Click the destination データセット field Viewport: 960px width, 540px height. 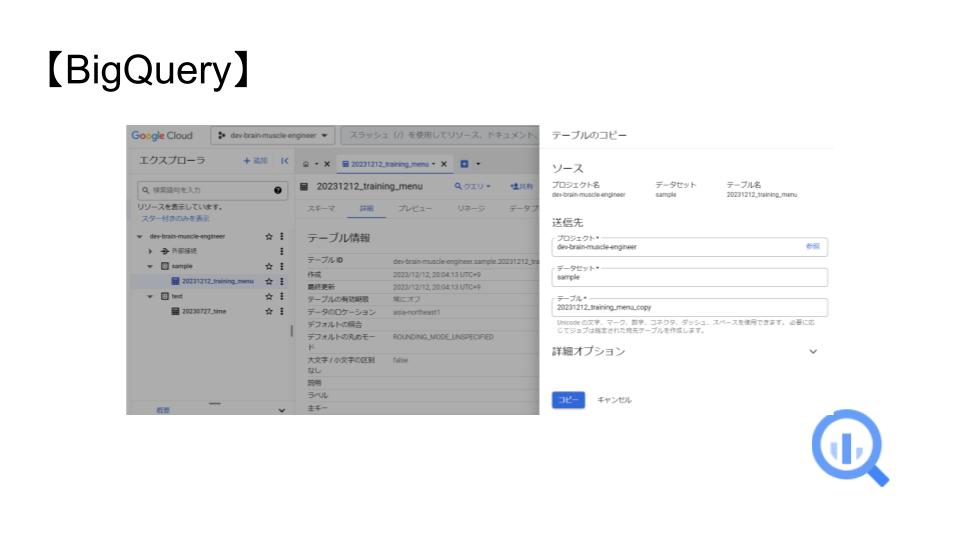tap(689, 277)
